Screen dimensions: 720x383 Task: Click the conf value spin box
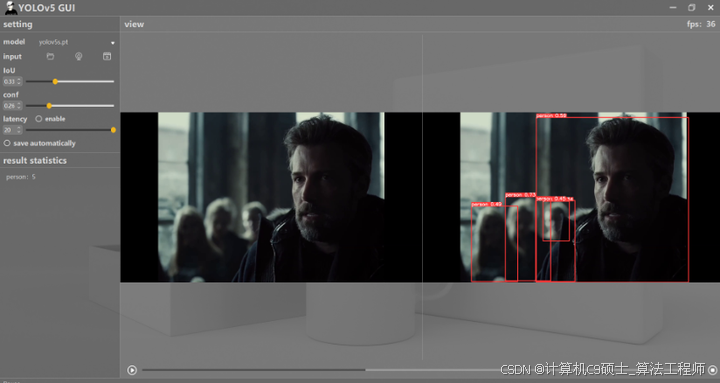point(12,106)
